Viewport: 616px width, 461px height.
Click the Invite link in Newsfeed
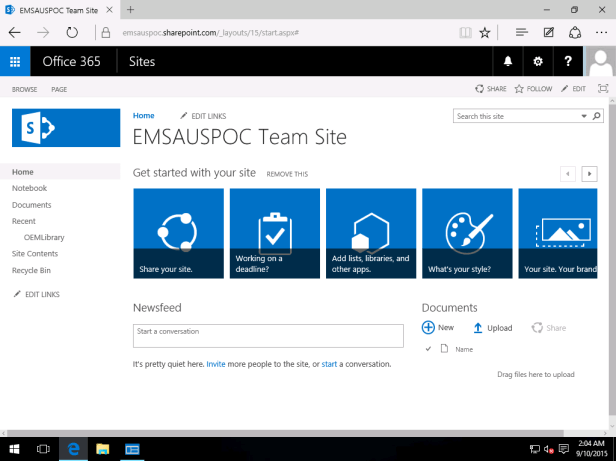click(x=216, y=364)
